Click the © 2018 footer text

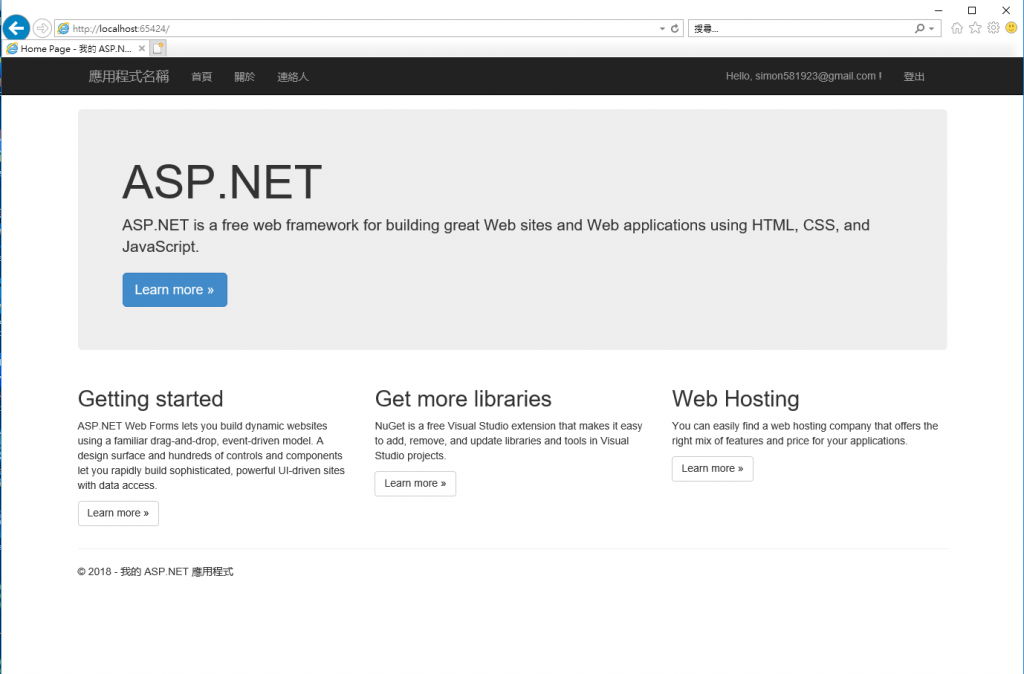(x=155, y=571)
